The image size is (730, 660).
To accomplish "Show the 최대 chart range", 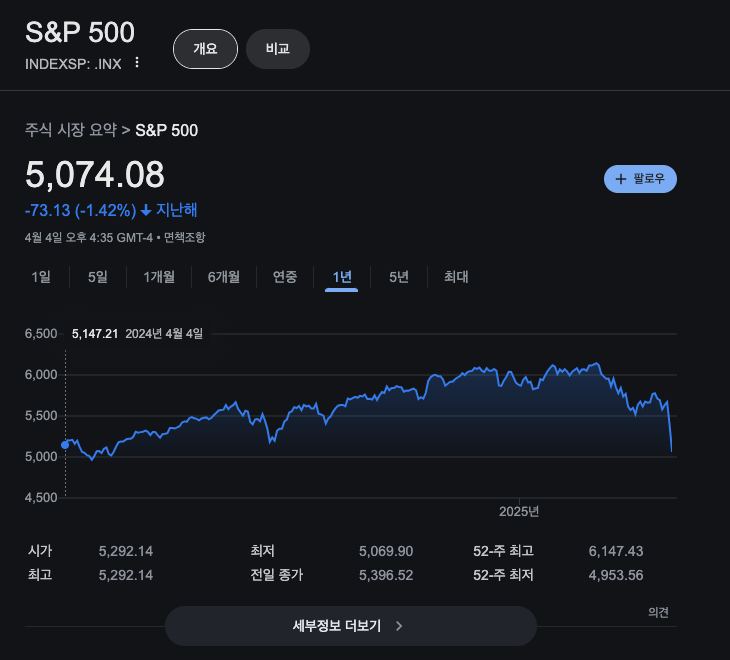I will coord(456,277).
